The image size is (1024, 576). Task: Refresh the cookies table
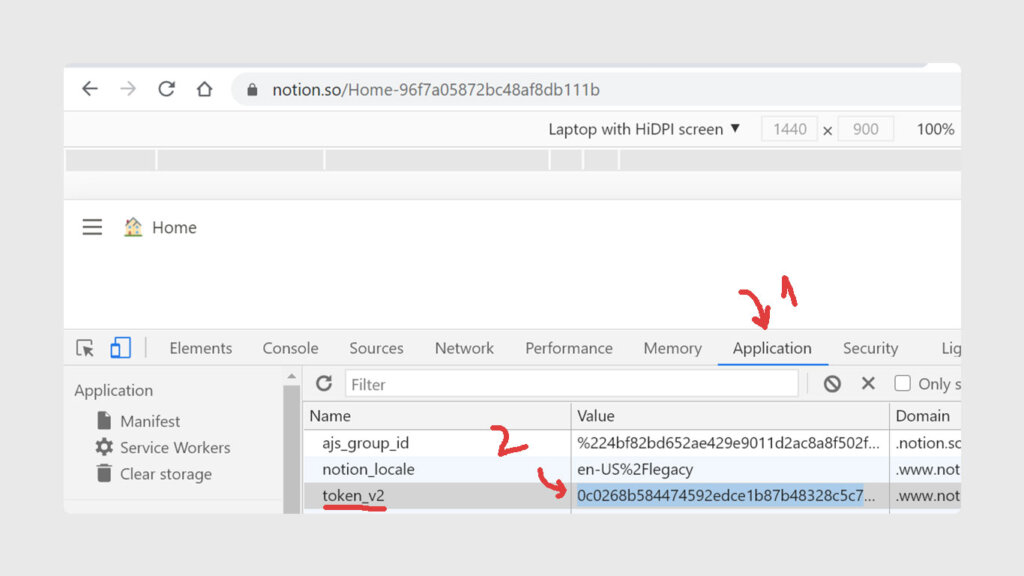tap(324, 384)
